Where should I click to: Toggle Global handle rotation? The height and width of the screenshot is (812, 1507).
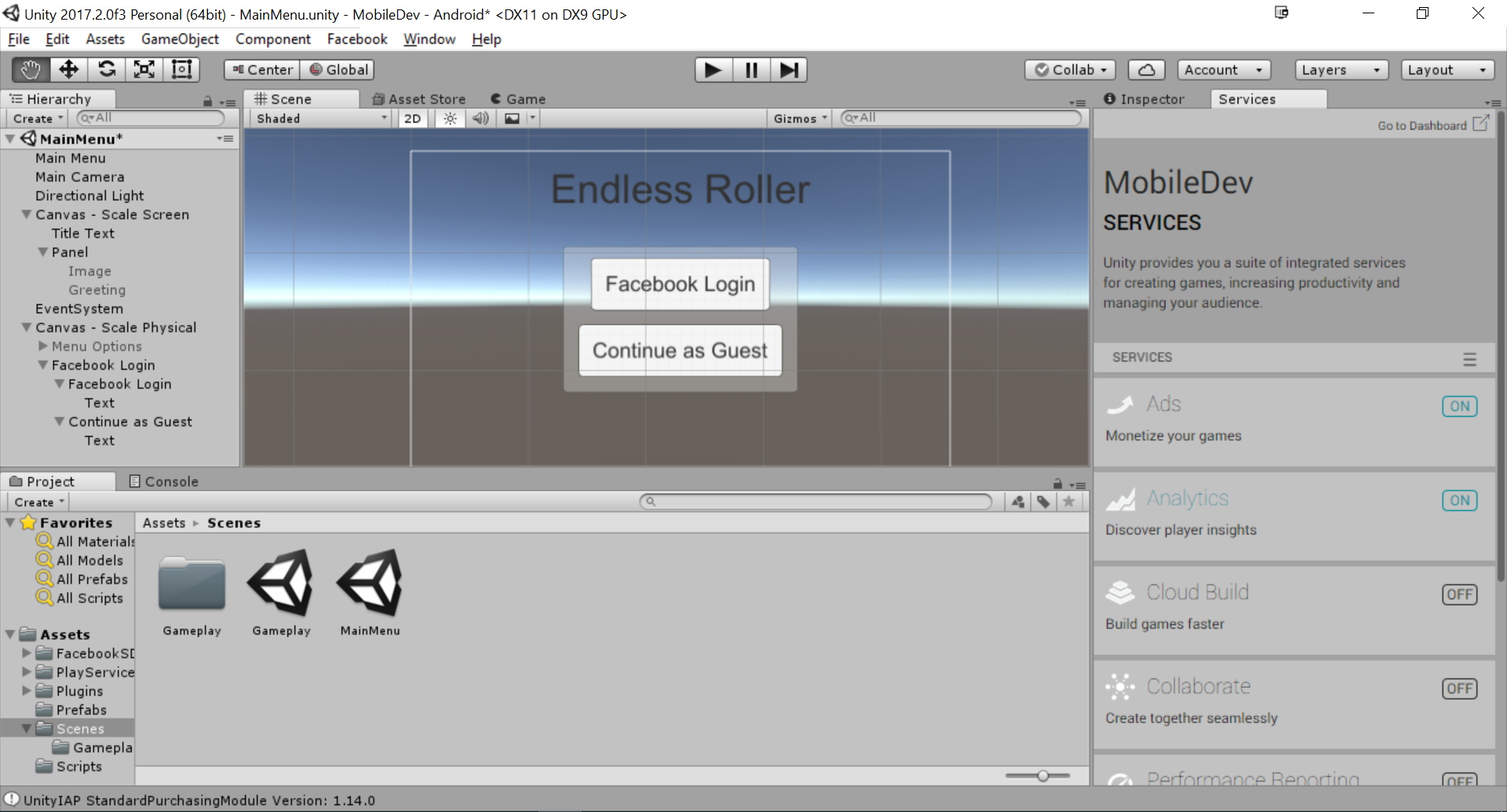click(338, 70)
